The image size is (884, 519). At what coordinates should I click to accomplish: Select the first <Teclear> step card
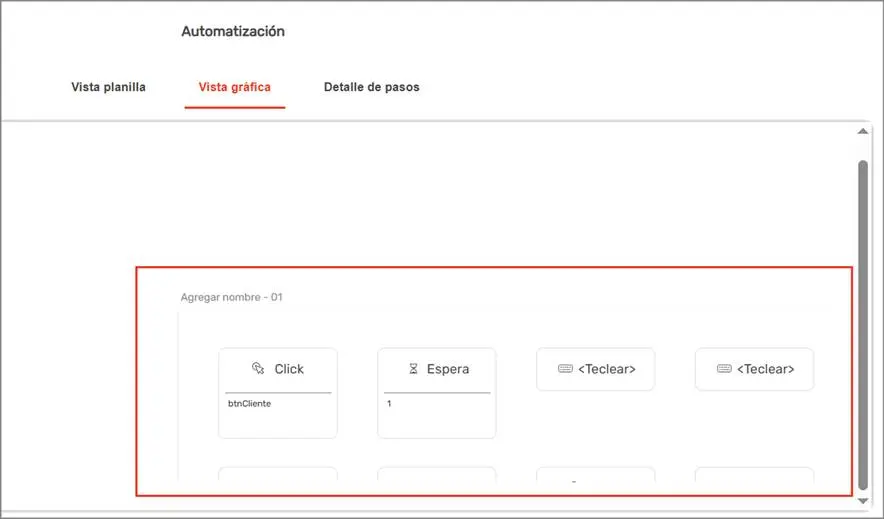(x=595, y=369)
